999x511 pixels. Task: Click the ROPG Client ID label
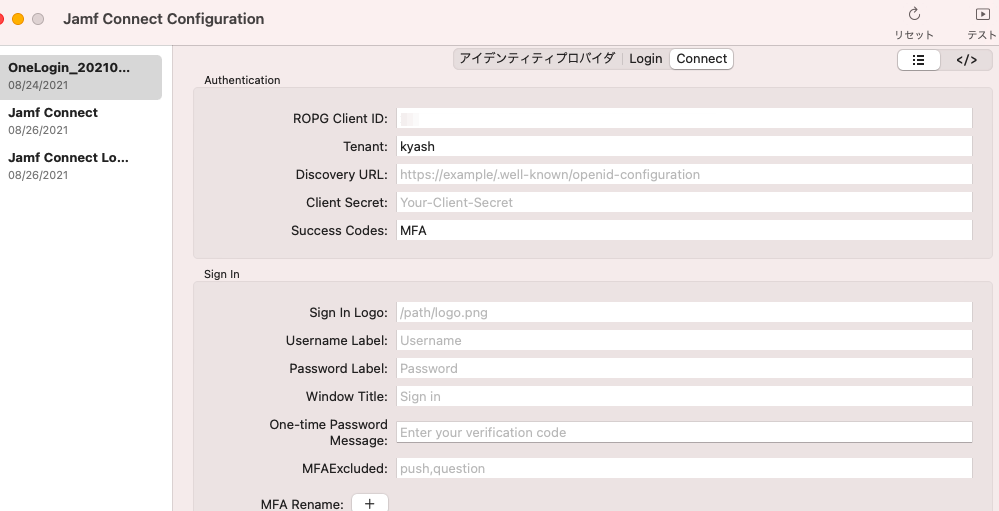[x=340, y=119]
